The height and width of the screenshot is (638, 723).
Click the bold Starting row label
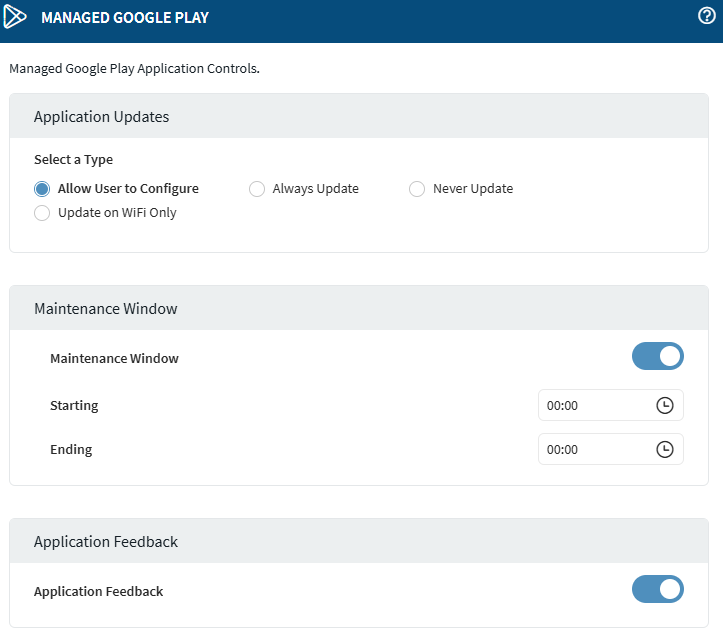click(74, 406)
